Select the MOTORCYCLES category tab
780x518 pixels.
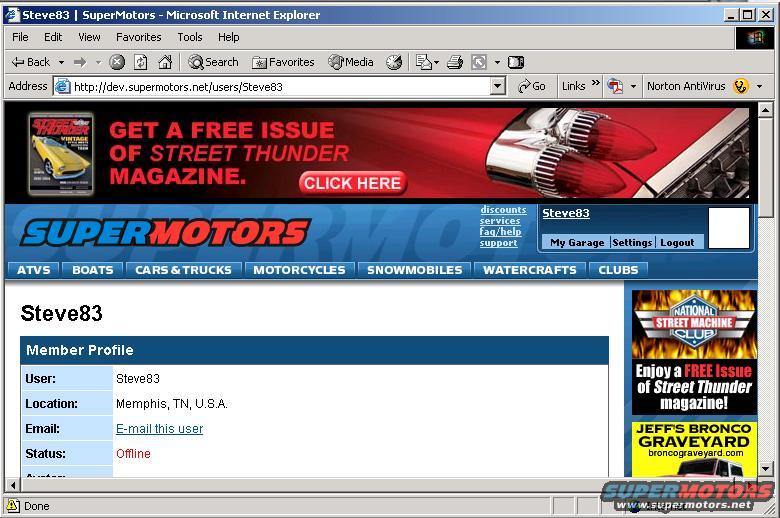[299, 270]
